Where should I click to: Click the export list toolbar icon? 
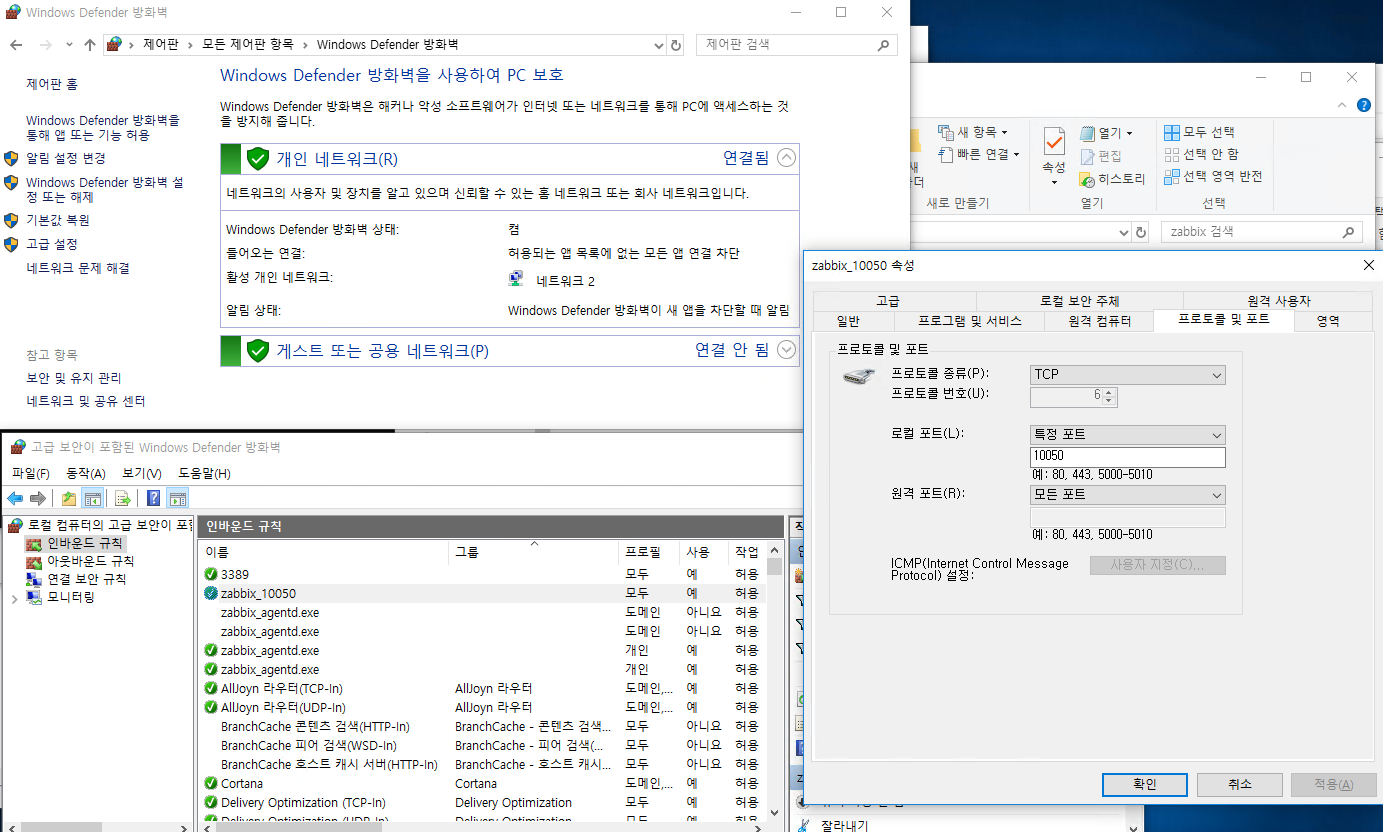(123, 498)
